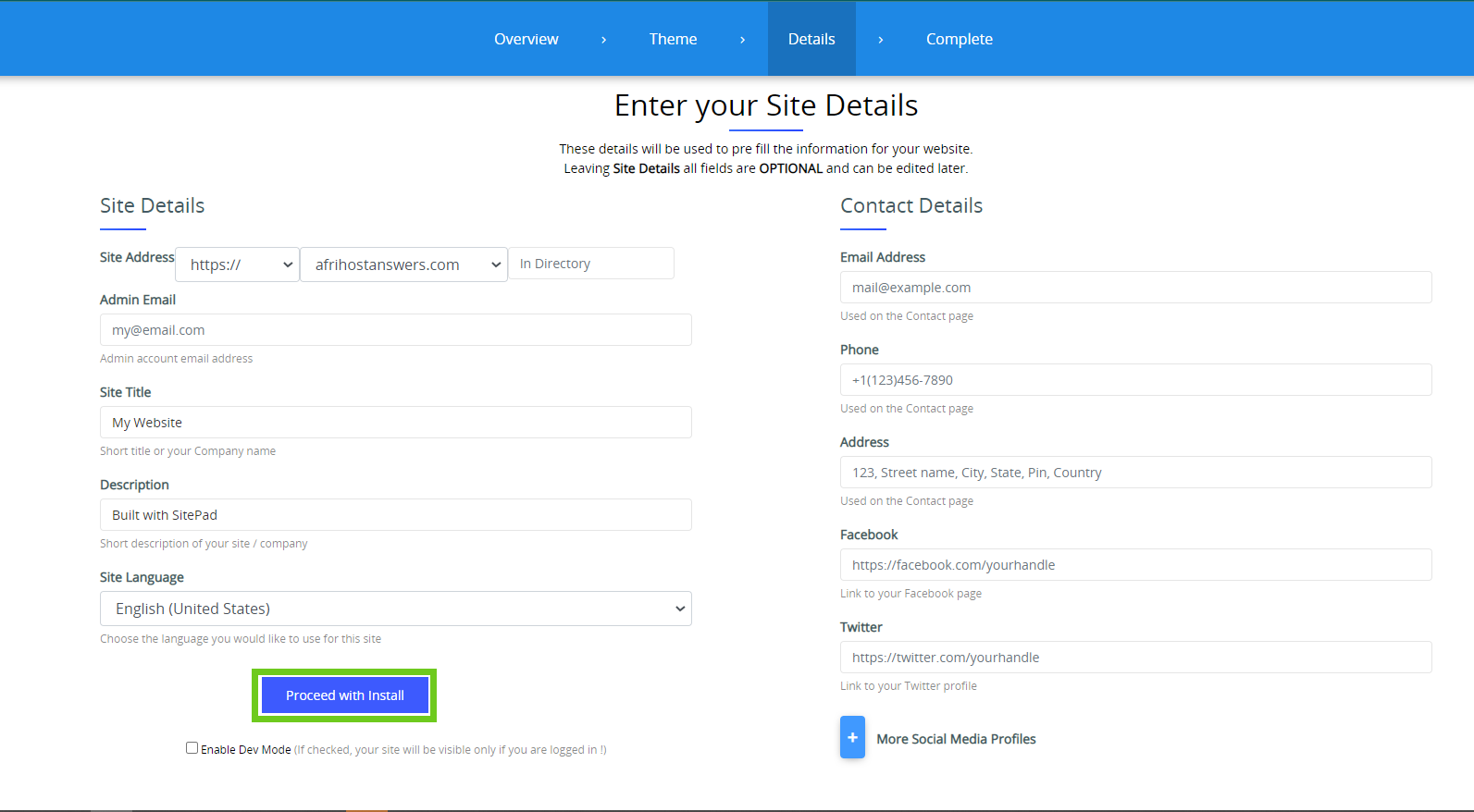Go to the Overview step tab
This screenshot has width=1474, height=812.
click(x=526, y=39)
